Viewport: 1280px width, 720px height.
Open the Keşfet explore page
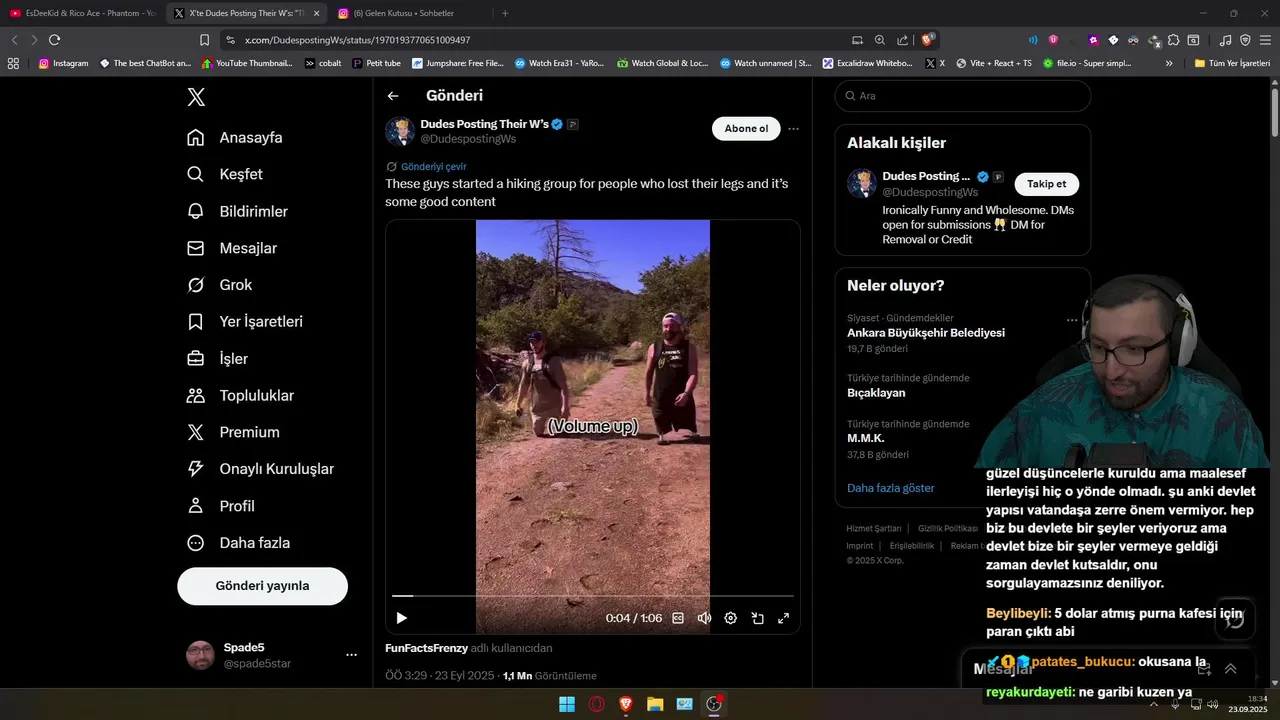point(225,174)
